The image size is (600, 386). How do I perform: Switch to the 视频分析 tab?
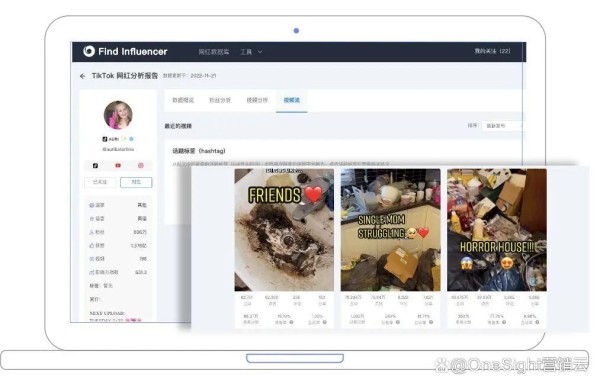click(x=257, y=100)
